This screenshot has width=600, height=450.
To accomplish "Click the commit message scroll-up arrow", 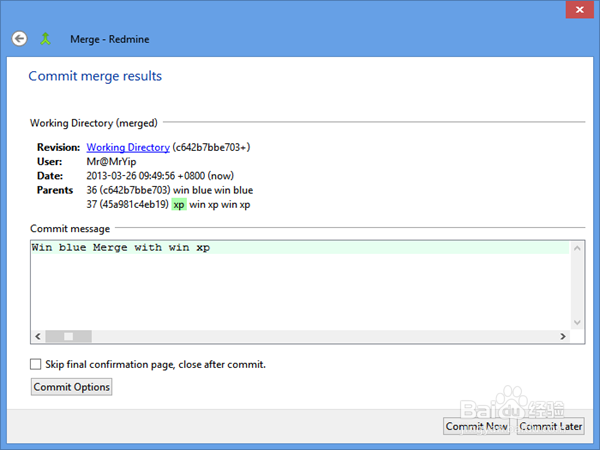I will [x=577, y=248].
